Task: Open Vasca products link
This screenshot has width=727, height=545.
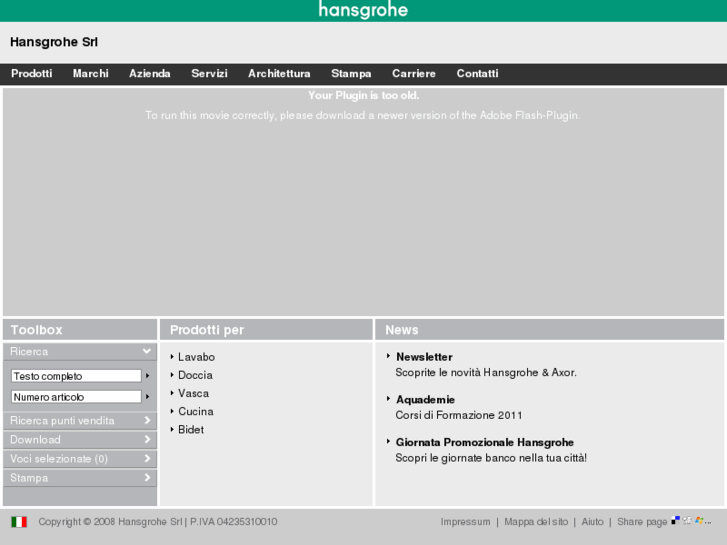Action: coord(193,393)
